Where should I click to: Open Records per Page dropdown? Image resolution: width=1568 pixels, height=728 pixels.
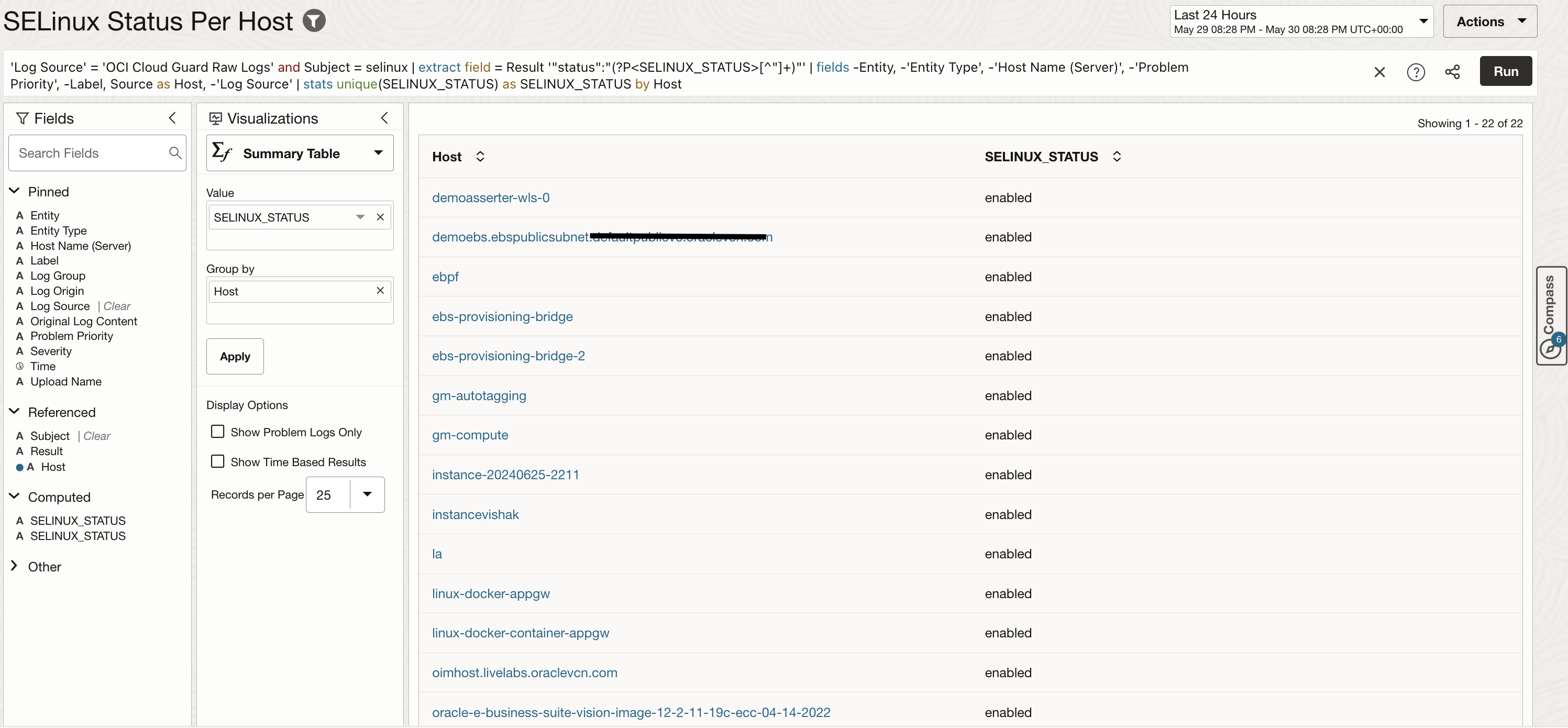click(367, 494)
